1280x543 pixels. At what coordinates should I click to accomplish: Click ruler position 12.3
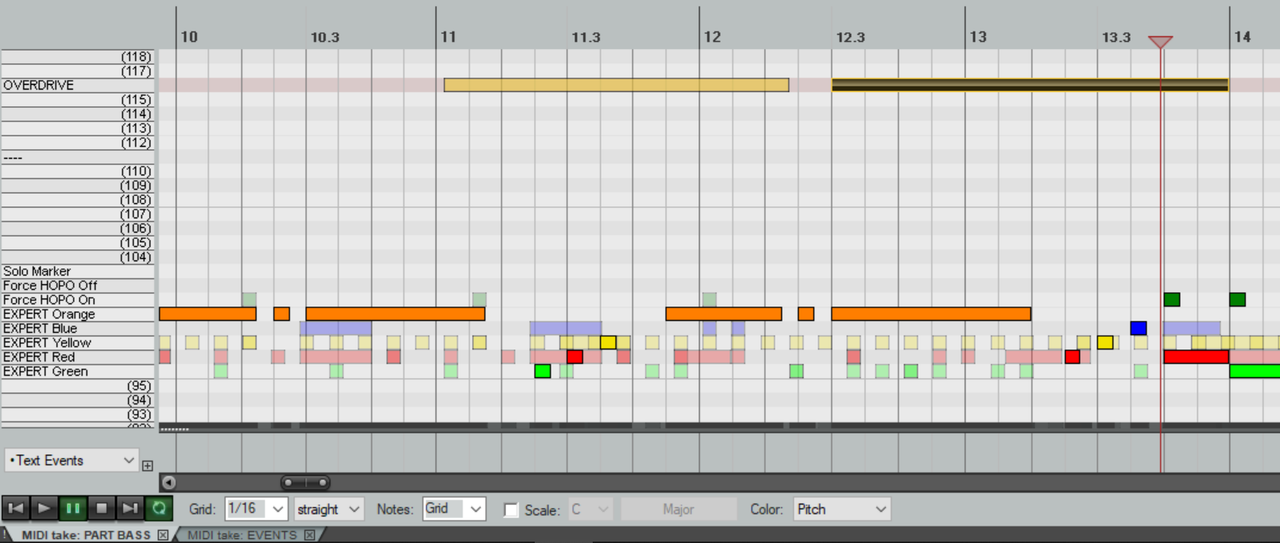[x=850, y=37]
